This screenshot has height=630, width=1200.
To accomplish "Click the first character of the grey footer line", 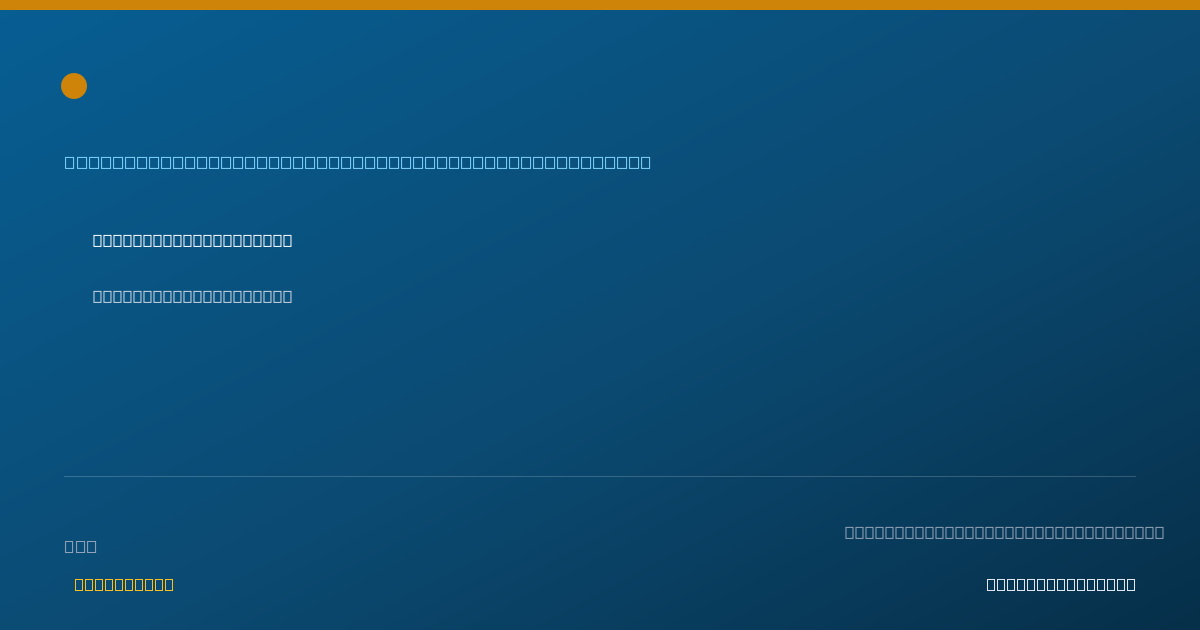I will coord(850,532).
